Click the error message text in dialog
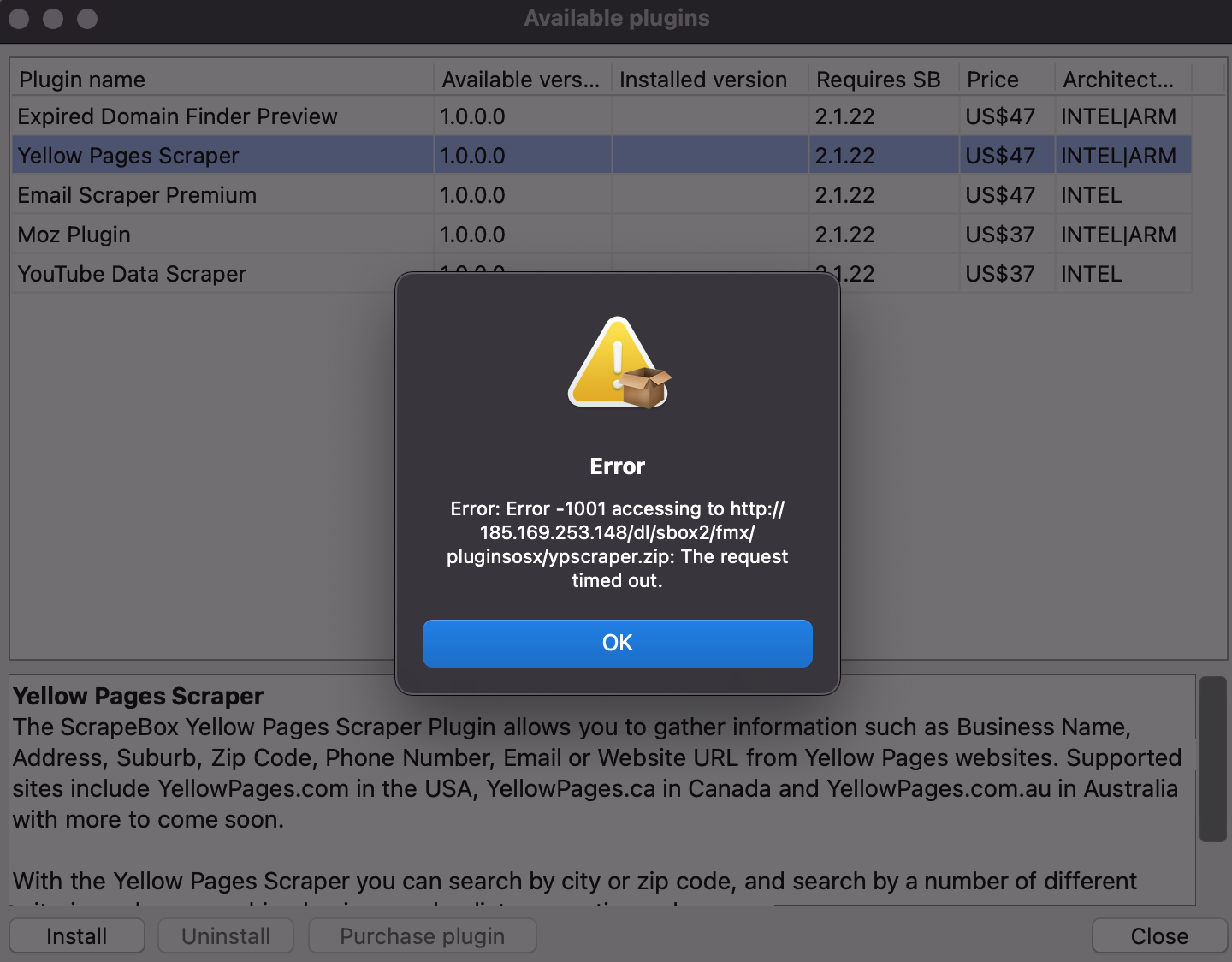This screenshot has width=1232, height=962. [x=617, y=544]
